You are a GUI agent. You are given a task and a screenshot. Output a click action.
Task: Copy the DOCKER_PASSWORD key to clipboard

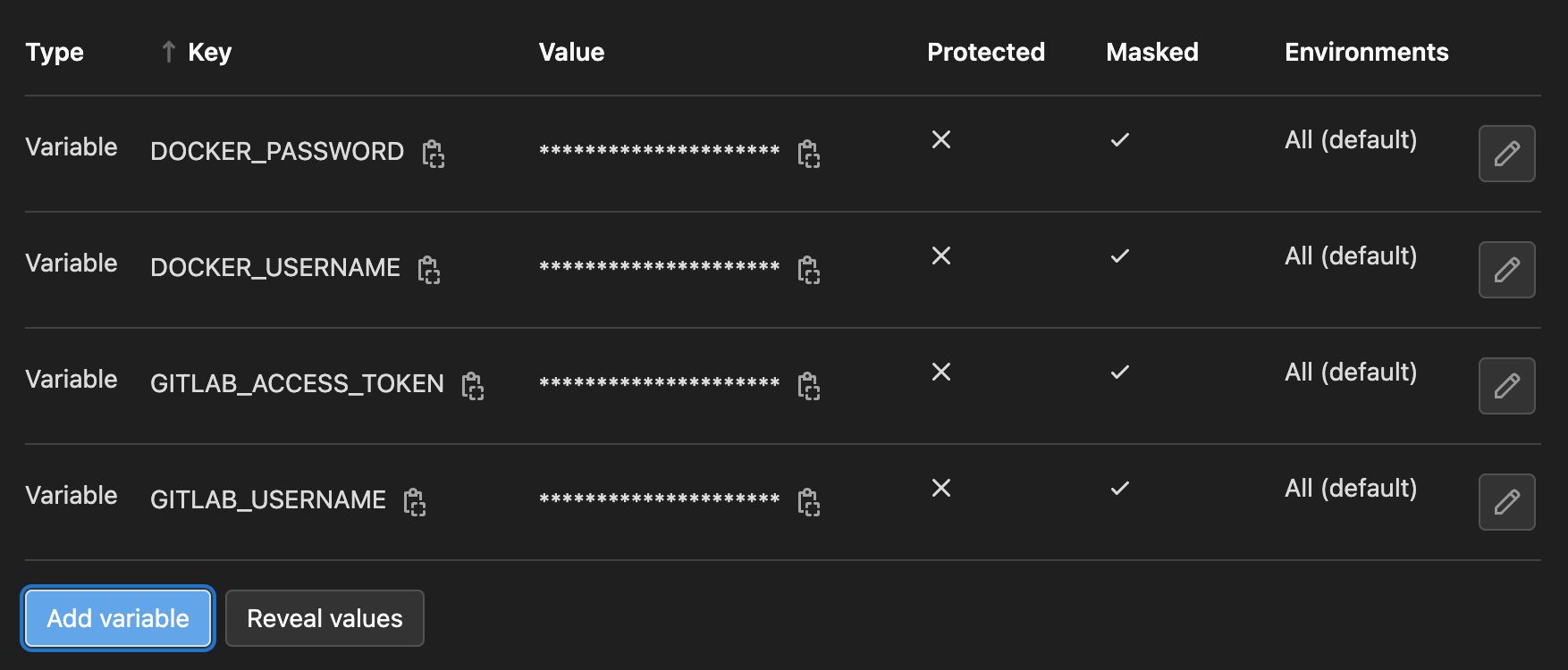433,154
